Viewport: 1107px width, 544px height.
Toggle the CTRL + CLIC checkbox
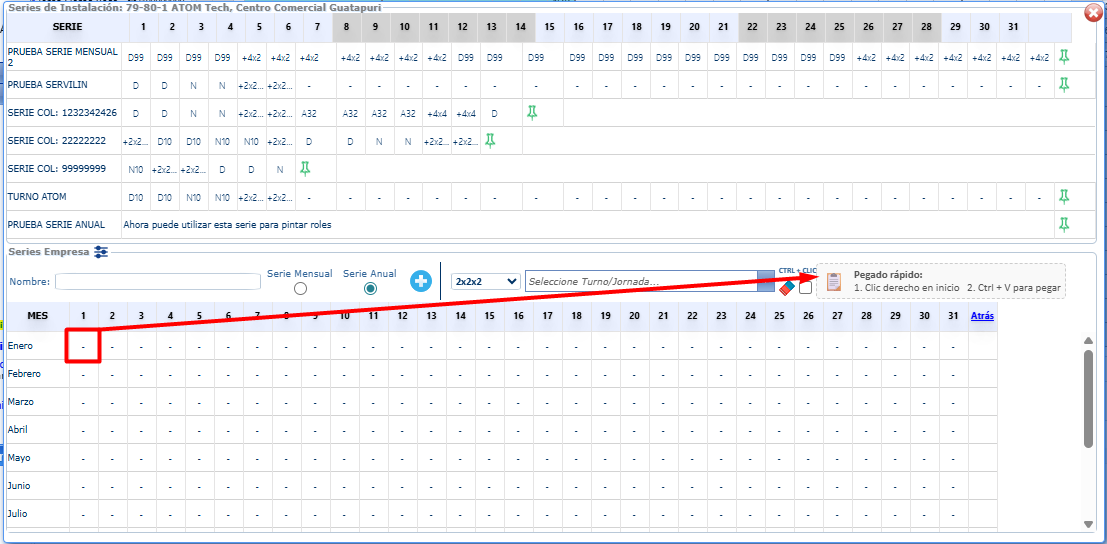[805, 289]
